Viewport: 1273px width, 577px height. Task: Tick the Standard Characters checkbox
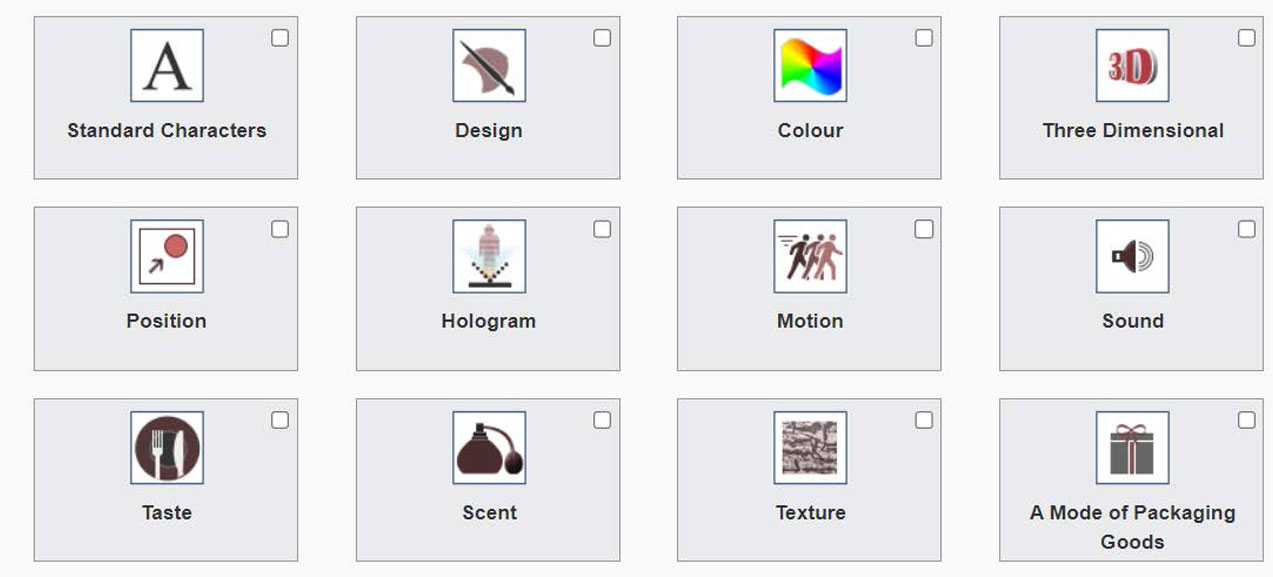280,38
